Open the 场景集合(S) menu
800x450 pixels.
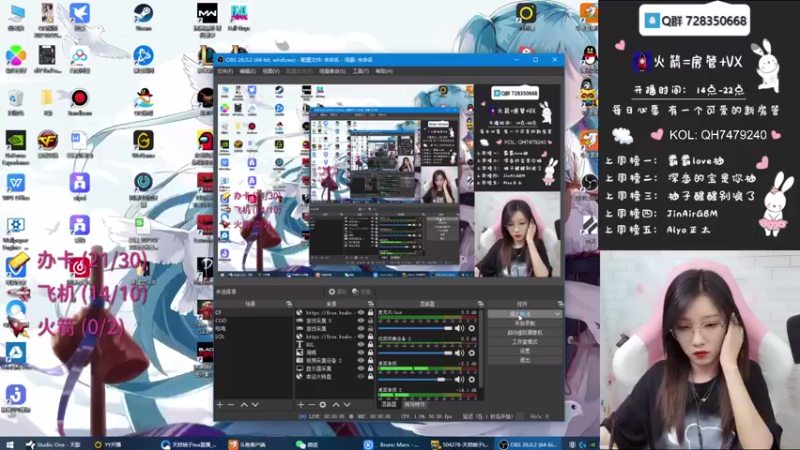(x=332, y=71)
